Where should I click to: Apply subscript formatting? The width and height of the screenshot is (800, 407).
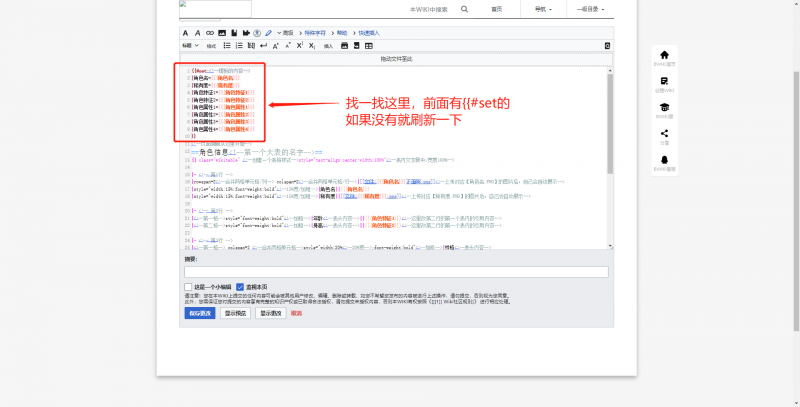pyautogui.click(x=312, y=46)
